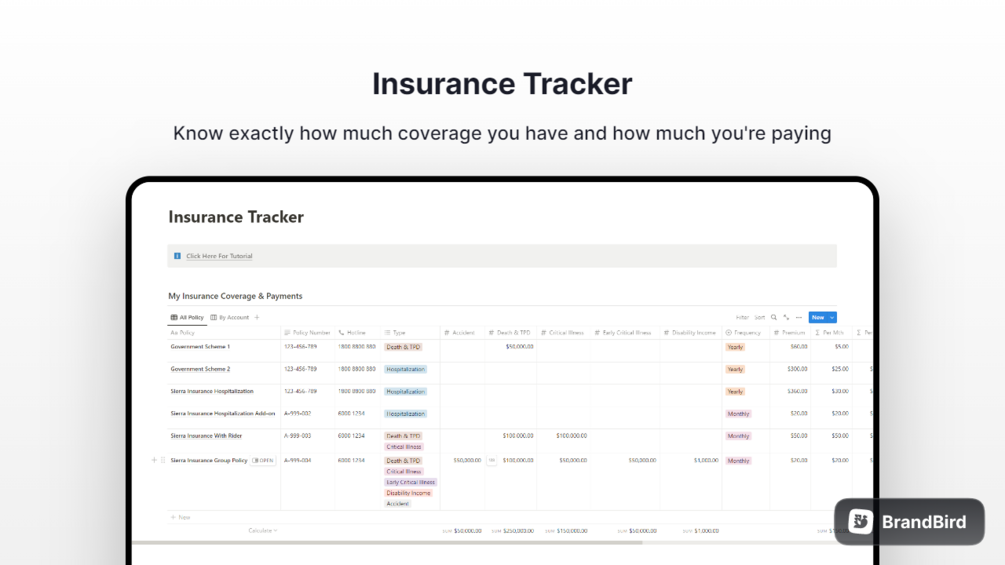Open the dropdown arrow on the blue New button

pyautogui.click(x=832, y=317)
